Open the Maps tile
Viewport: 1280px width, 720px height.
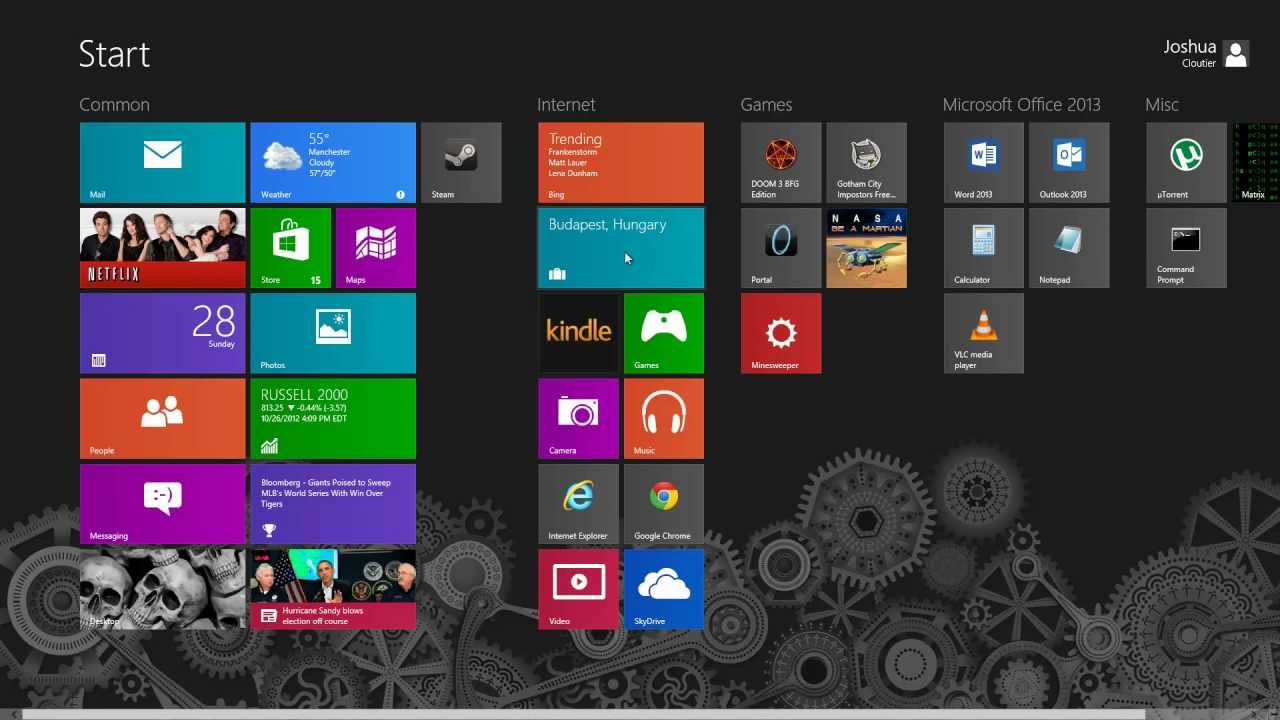(376, 248)
